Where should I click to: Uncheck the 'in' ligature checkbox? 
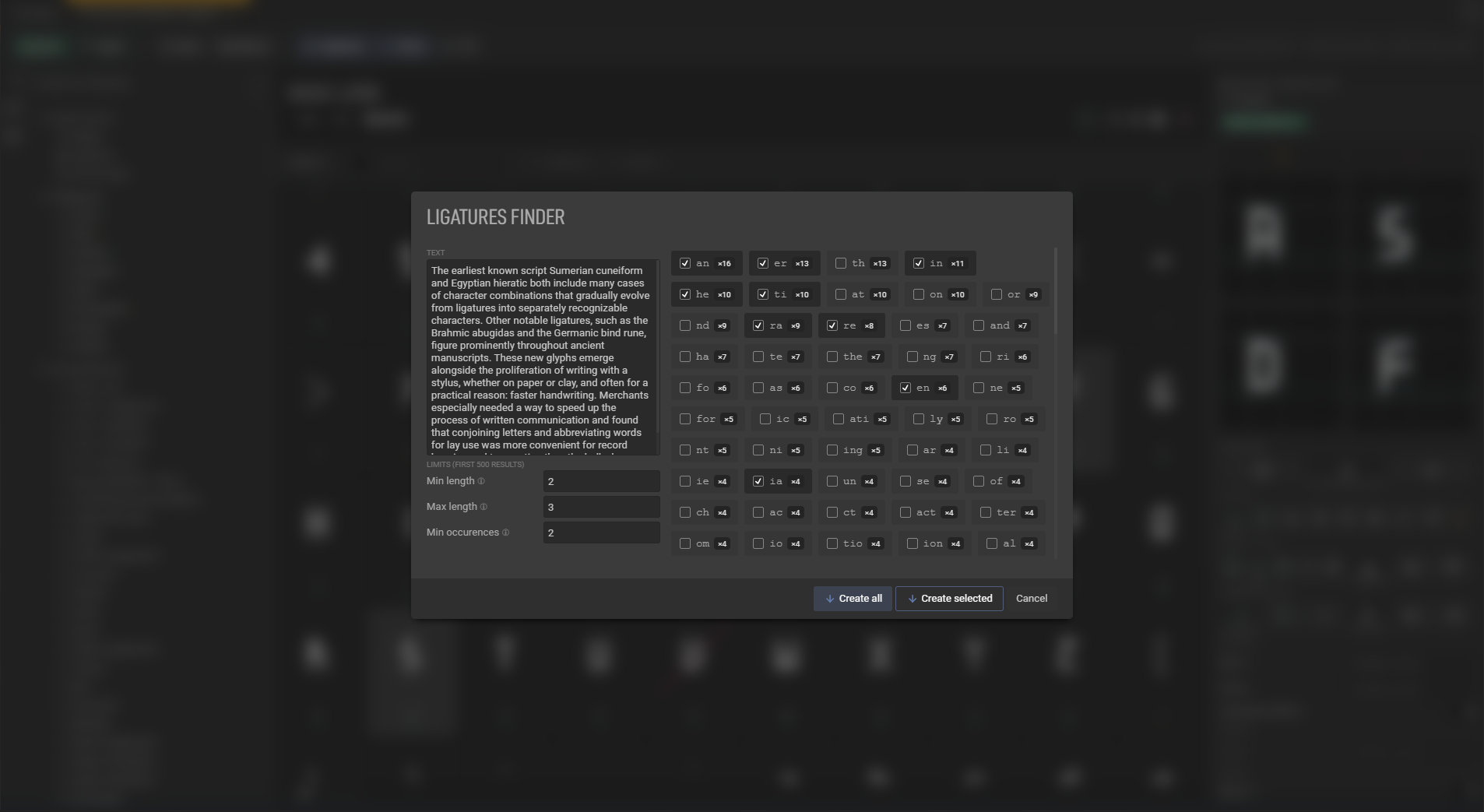point(919,263)
